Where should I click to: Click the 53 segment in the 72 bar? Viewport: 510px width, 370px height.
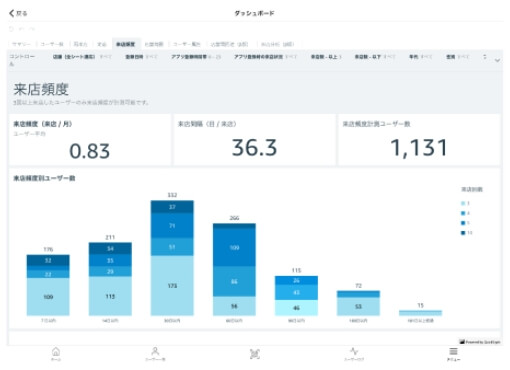point(358,306)
